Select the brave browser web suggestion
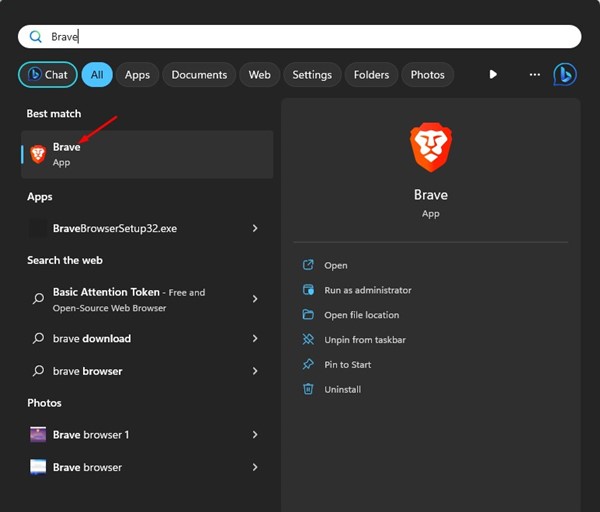Viewport: 600px width, 512px height. (x=147, y=371)
